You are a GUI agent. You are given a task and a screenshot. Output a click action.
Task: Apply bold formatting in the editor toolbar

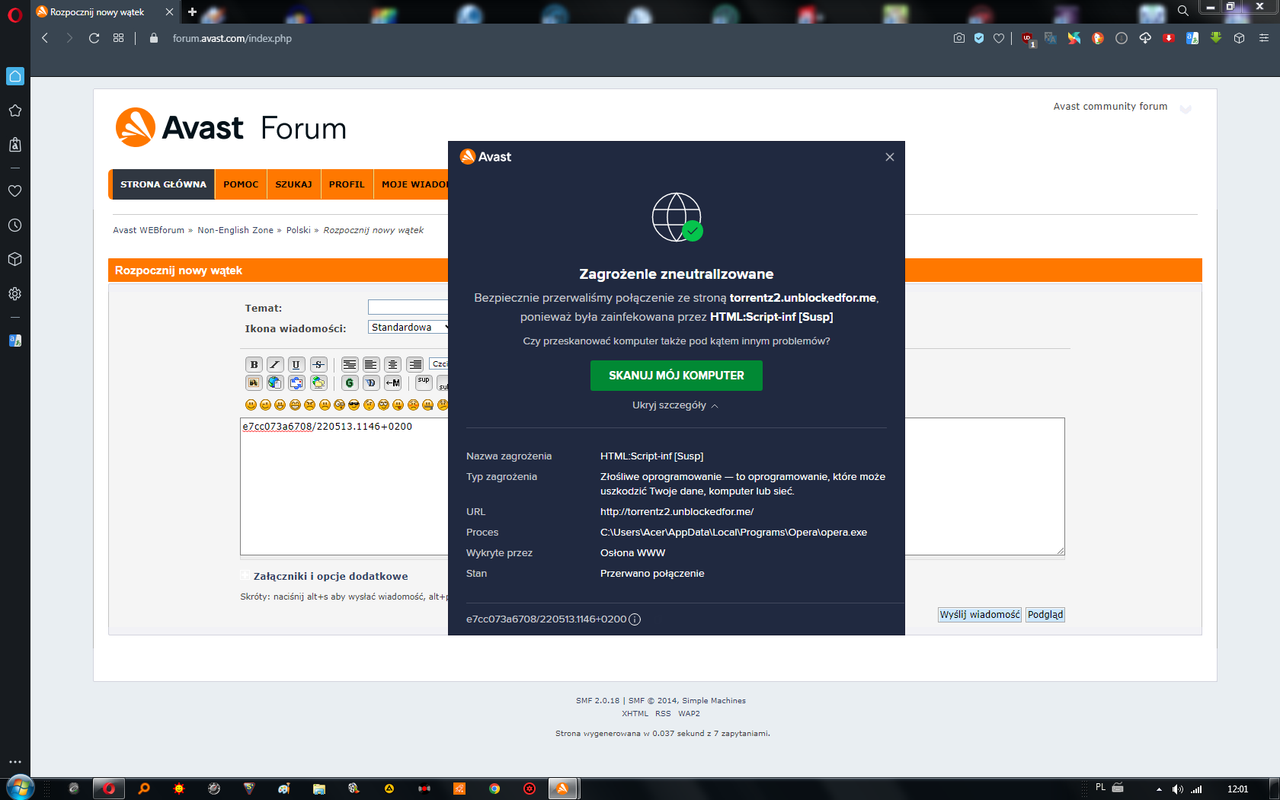pyautogui.click(x=254, y=364)
